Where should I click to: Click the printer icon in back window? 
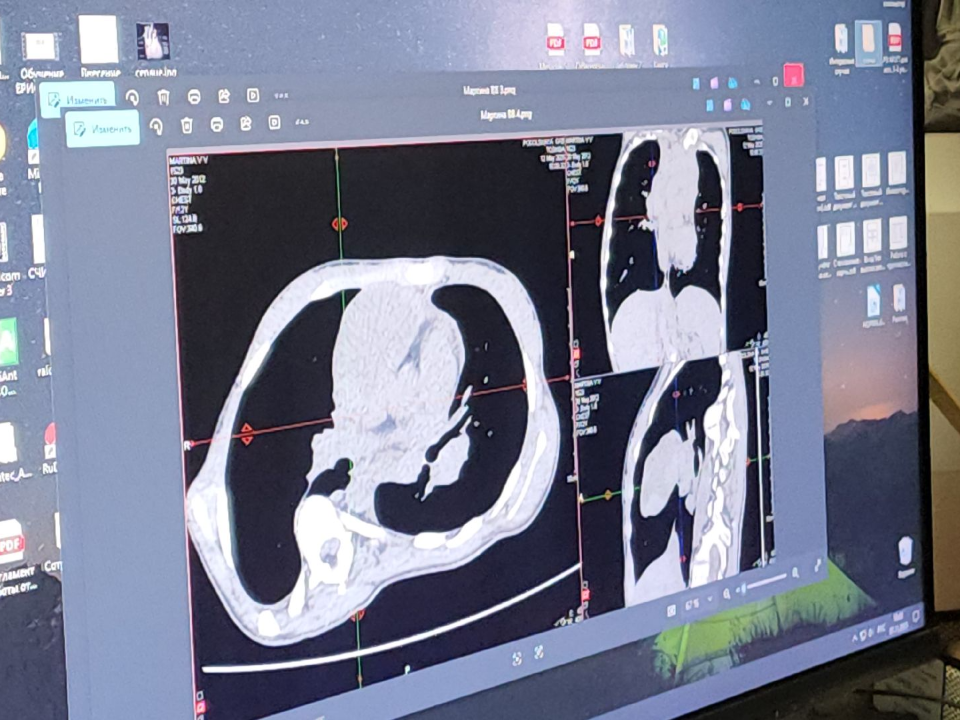[x=194, y=96]
